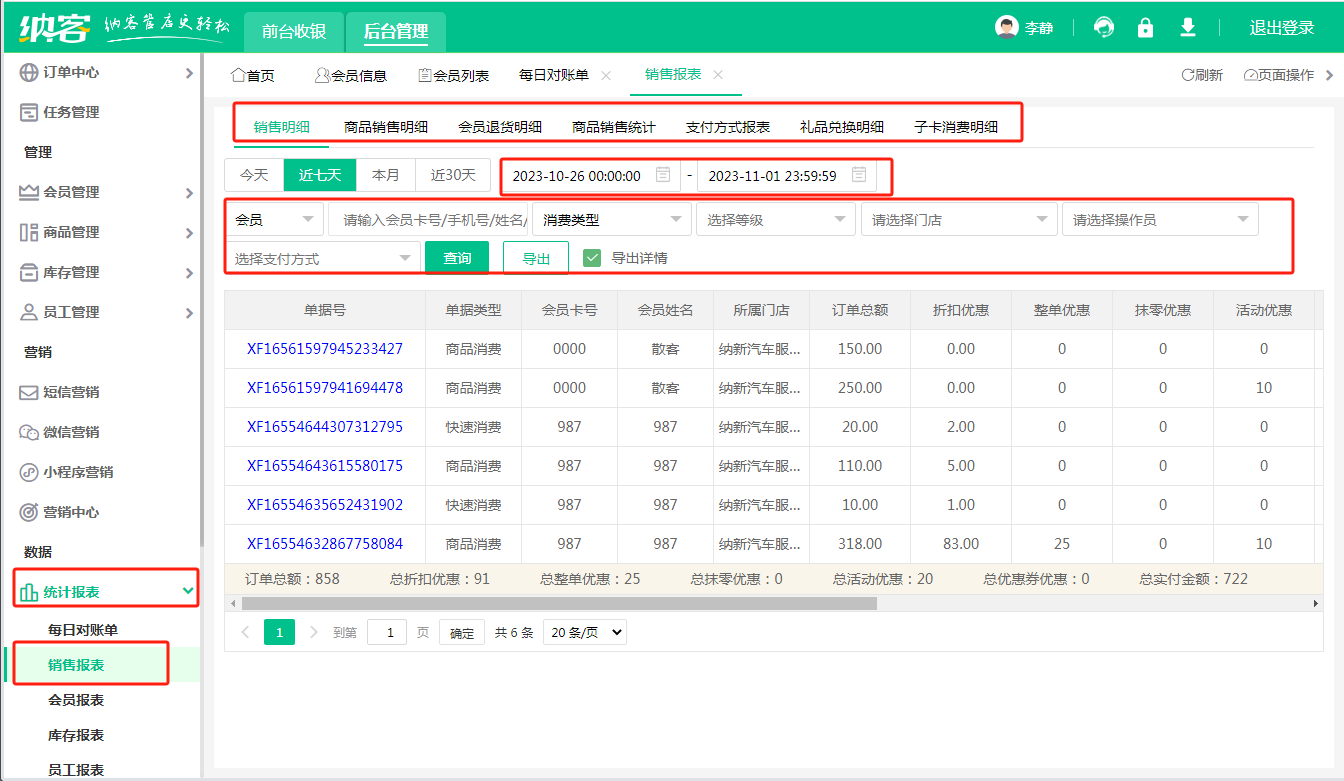Toggle the 导出详情 checkbox
1344x781 pixels.
click(x=592, y=258)
